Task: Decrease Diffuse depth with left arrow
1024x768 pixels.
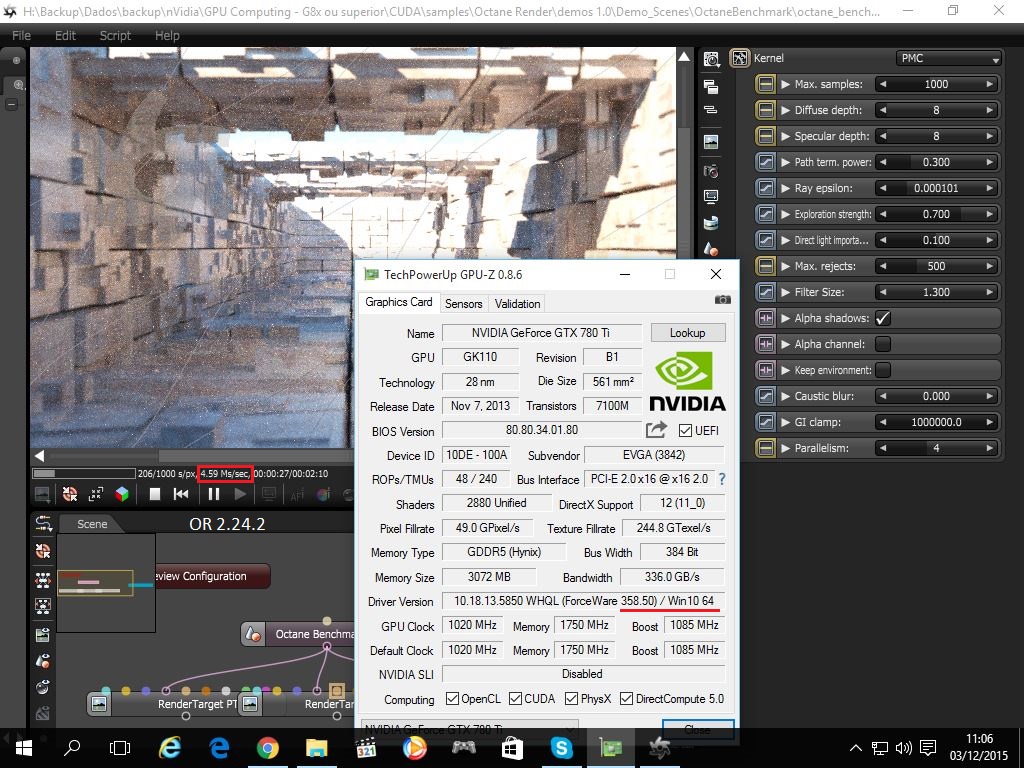Action: tap(883, 110)
